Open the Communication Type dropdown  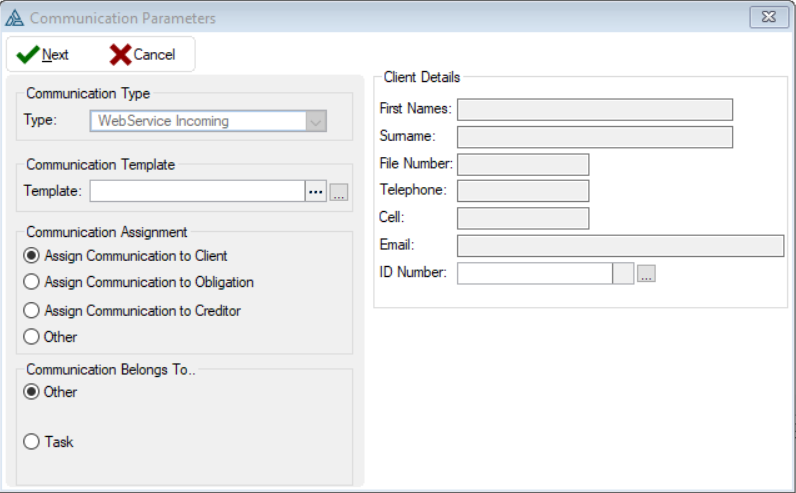pos(315,121)
